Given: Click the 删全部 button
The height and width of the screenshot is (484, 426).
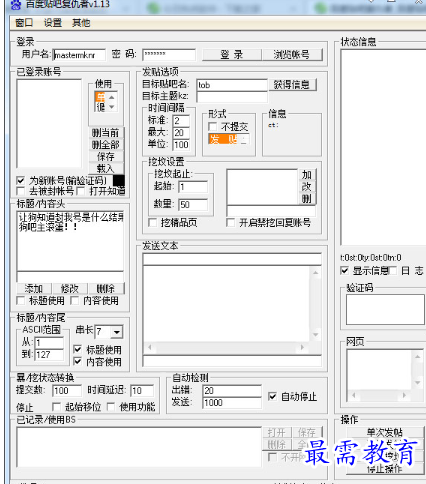Looking at the screenshot, I should (x=106, y=145).
